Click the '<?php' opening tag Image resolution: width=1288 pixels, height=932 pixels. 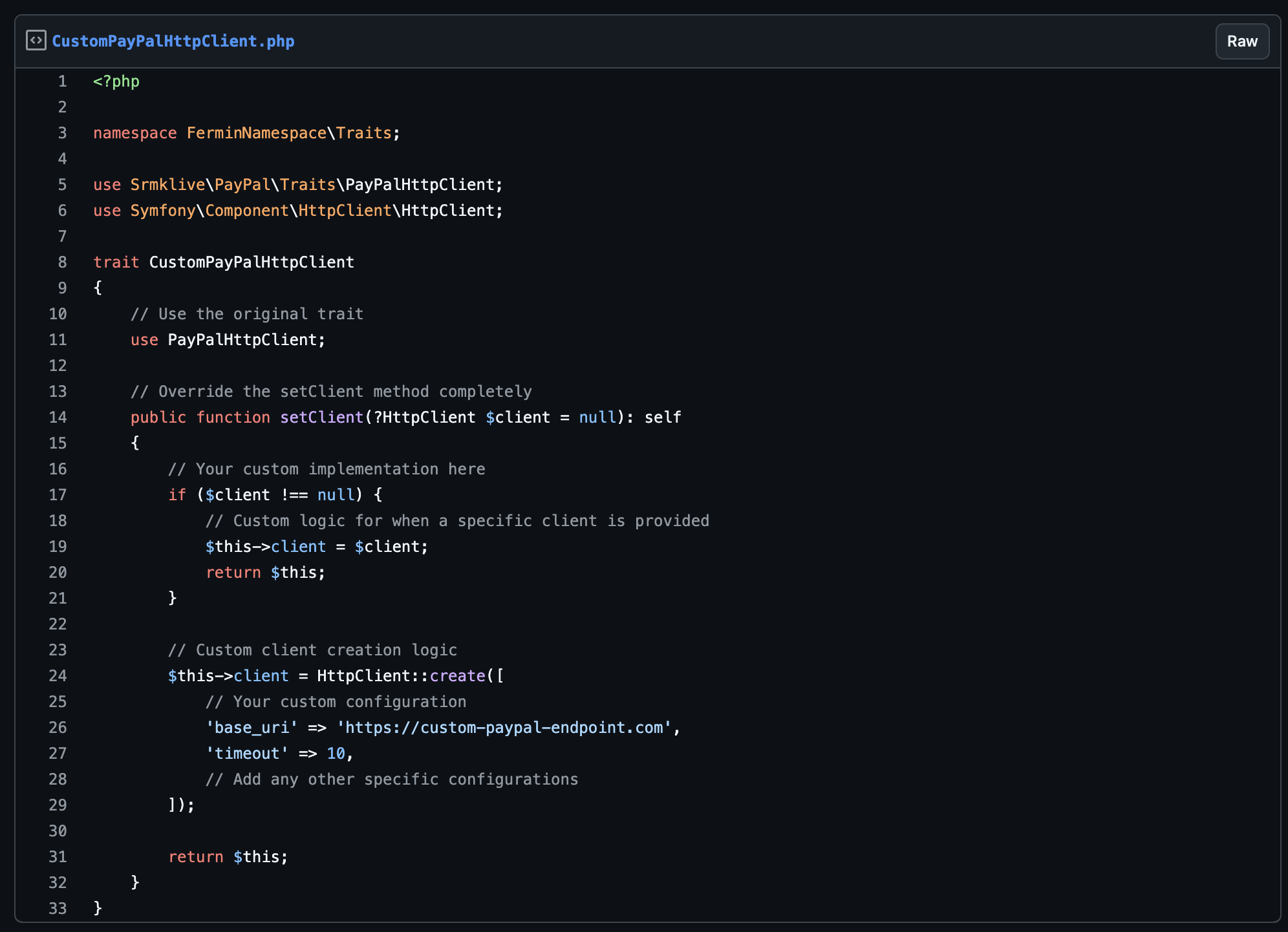pyautogui.click(x=116, y=81)
